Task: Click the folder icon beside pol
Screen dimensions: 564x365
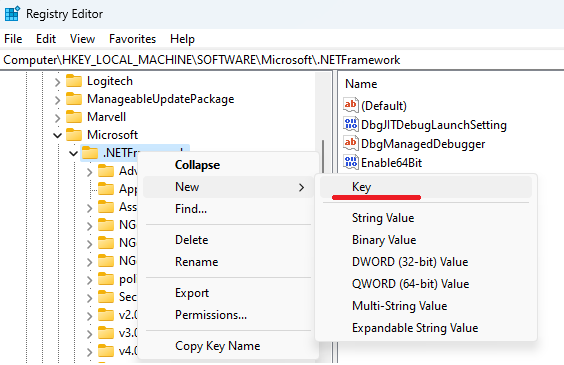Action: tap(106, 279)
